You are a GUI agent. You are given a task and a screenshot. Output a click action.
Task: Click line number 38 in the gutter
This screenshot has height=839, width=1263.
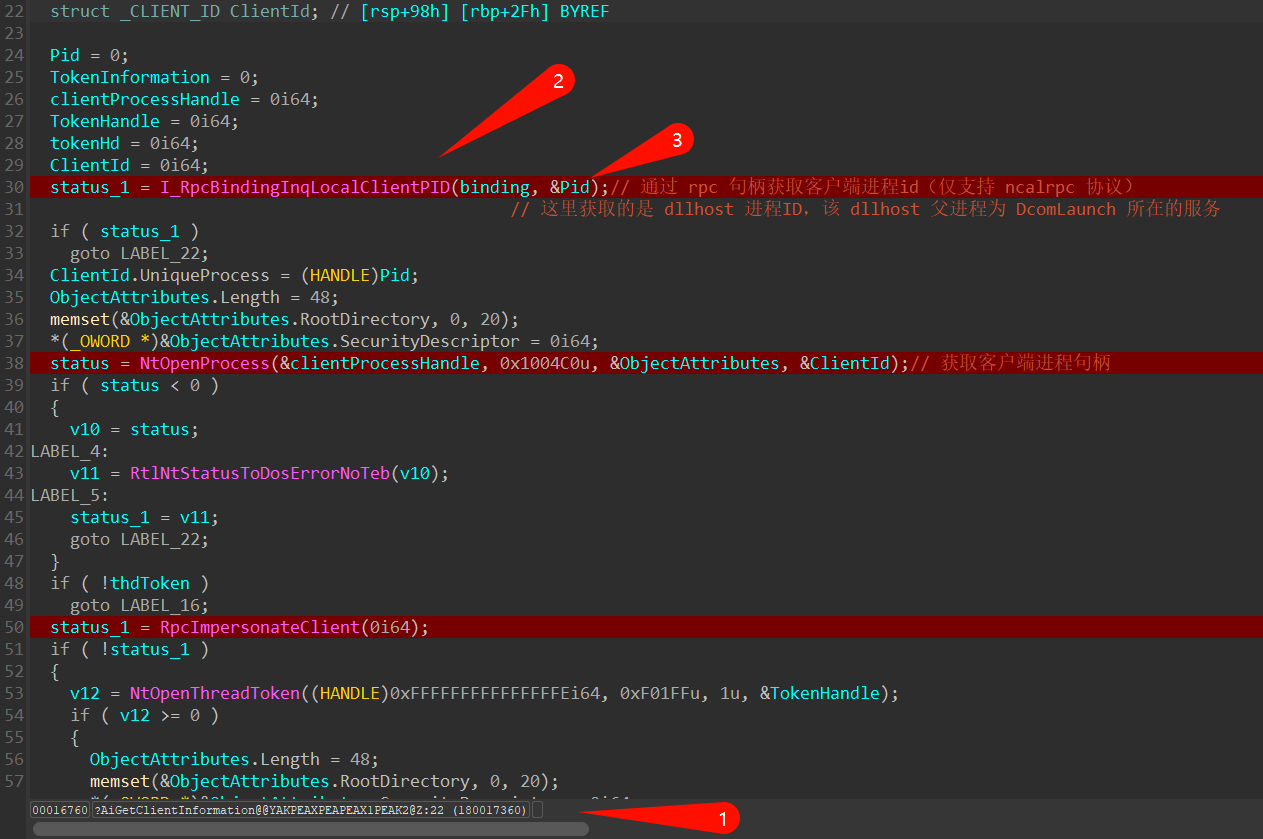pyautogui.click(x=14, y=363)
